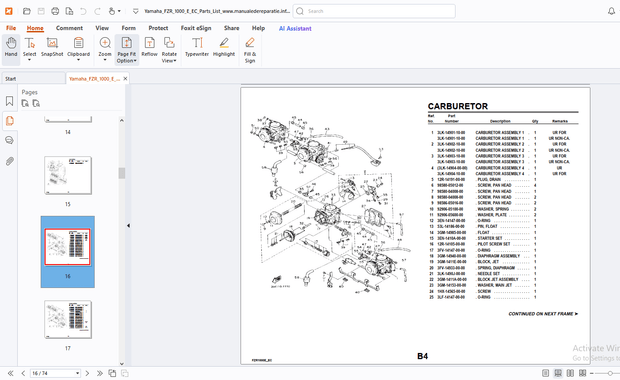Go to next page arrow
This screenshot has height=380, width=620.
pos(87,373)
